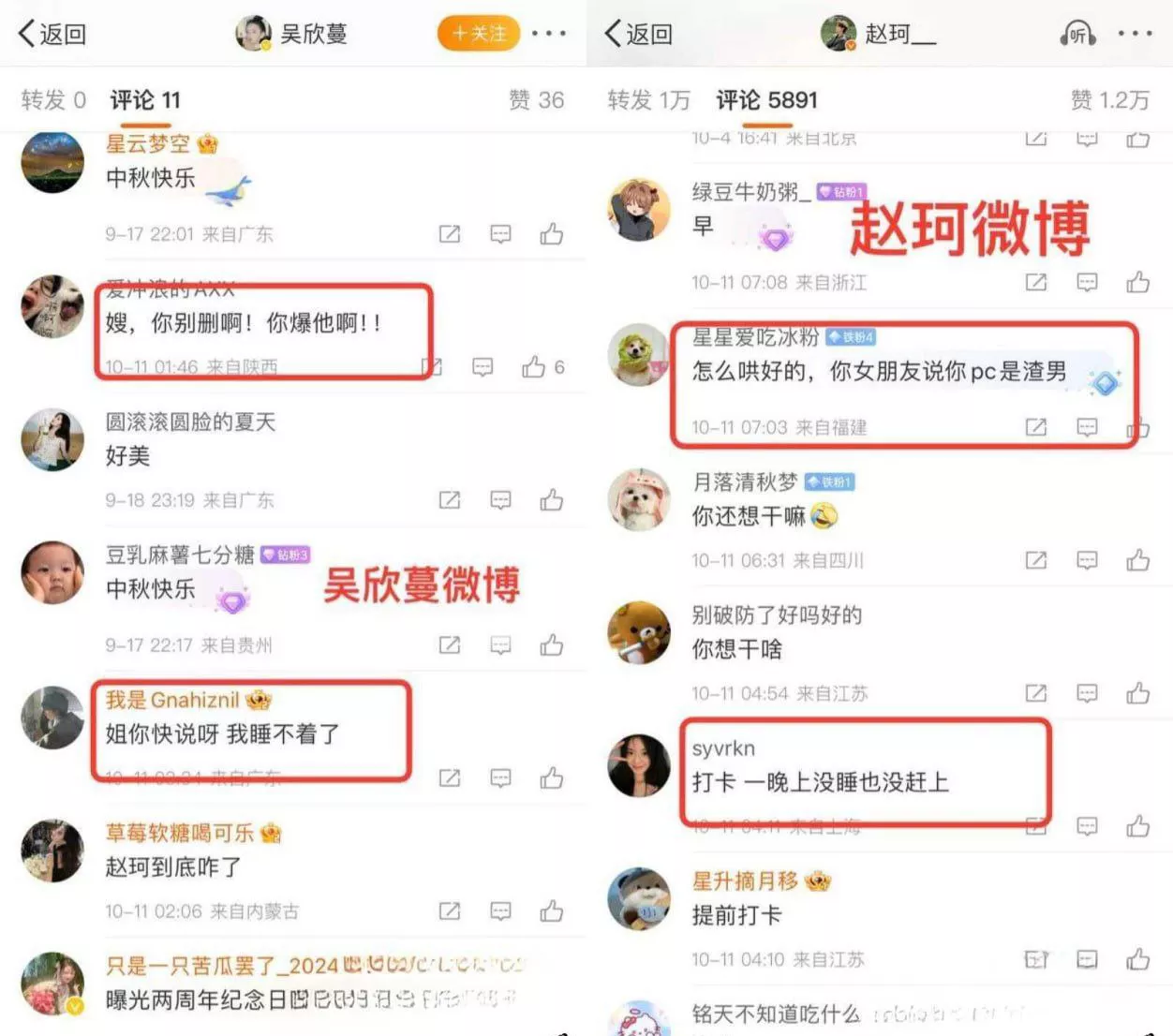
Task: Tap the headphone listen icon
Action: point(1077,34)
